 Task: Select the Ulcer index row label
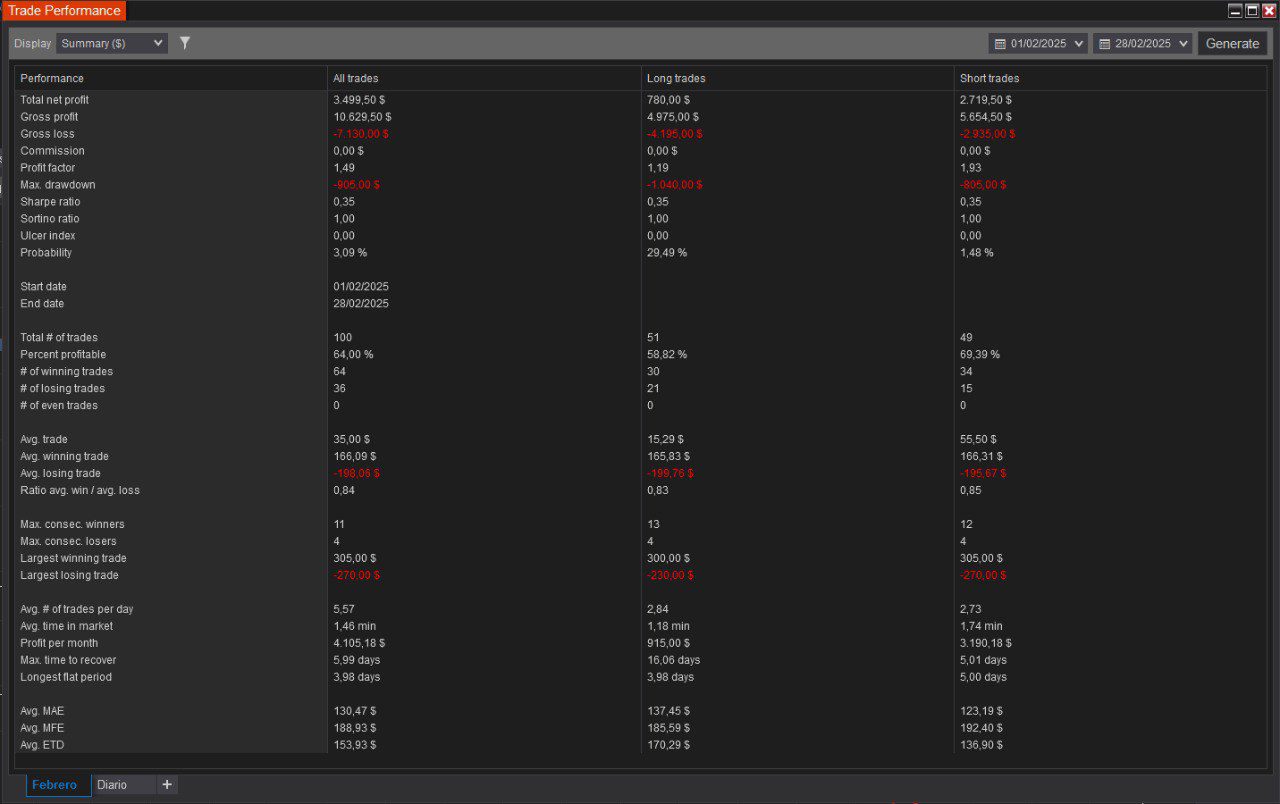click(46, 236)
